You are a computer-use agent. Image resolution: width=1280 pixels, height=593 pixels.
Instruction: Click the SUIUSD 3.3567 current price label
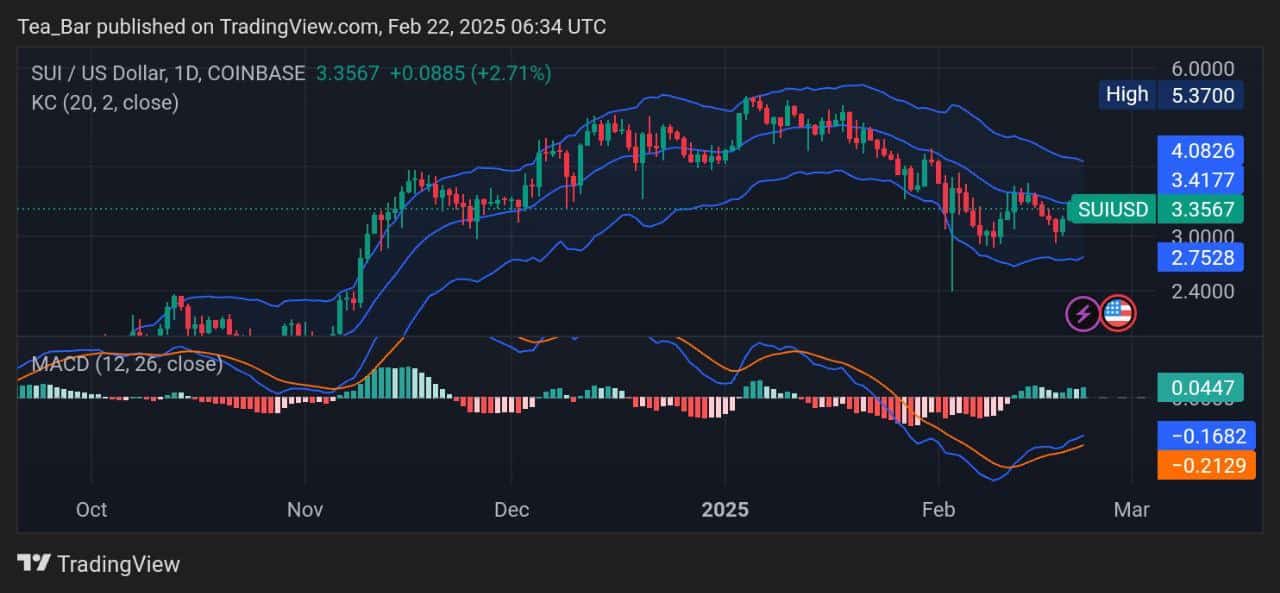tap(1157, 210)
